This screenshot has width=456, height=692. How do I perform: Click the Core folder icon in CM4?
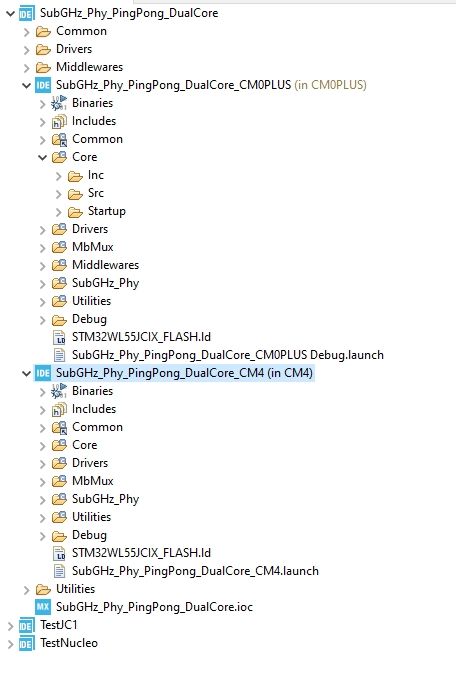click(x=59, y=445)
